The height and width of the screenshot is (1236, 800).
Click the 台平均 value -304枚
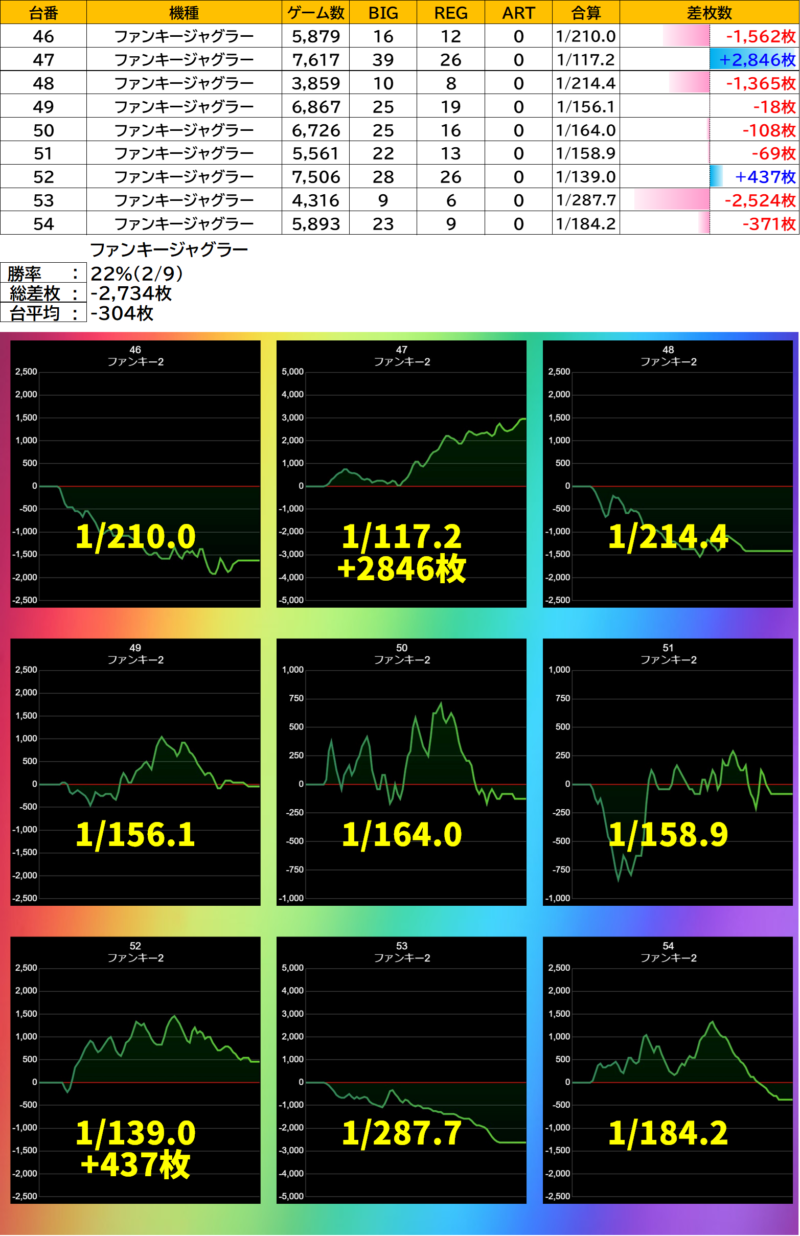[x=121, y=313]
